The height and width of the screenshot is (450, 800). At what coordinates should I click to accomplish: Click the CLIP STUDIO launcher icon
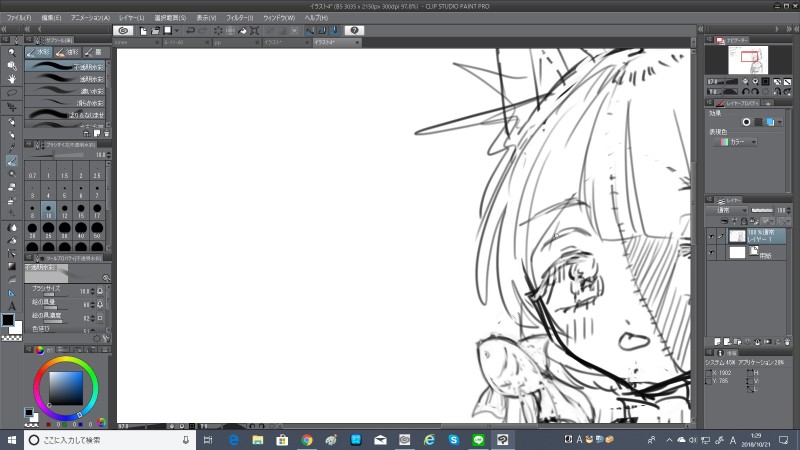(x=123, y=31)
